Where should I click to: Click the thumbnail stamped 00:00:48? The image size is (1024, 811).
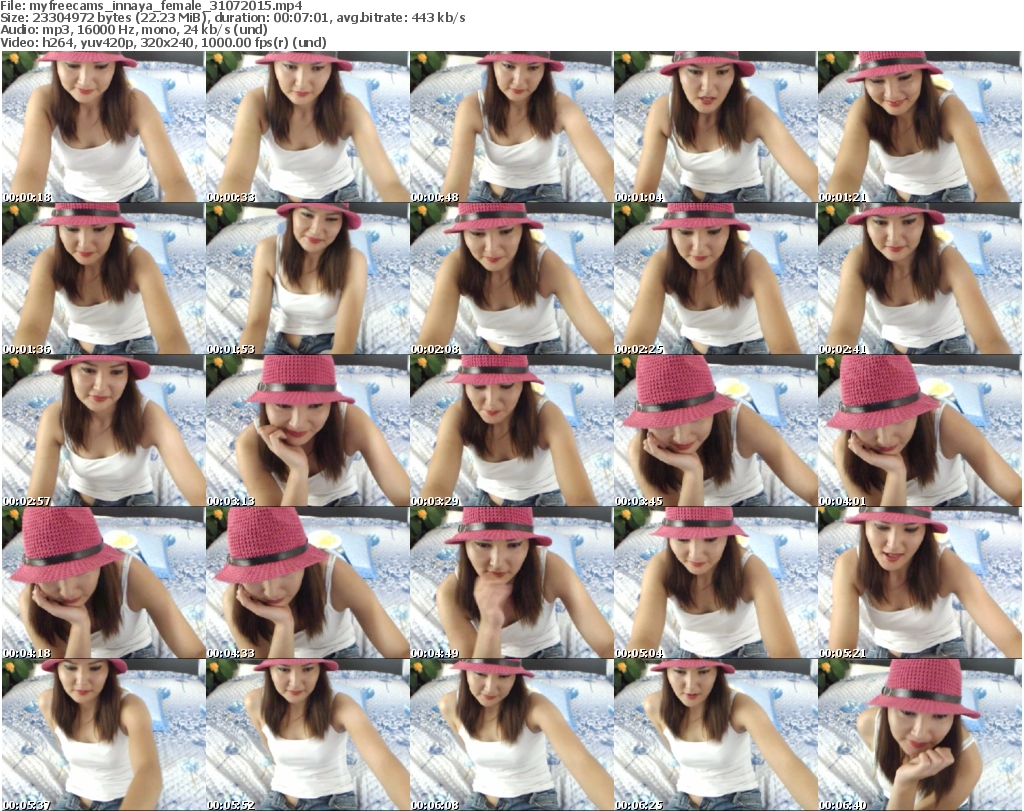click(x=511, y=127)
